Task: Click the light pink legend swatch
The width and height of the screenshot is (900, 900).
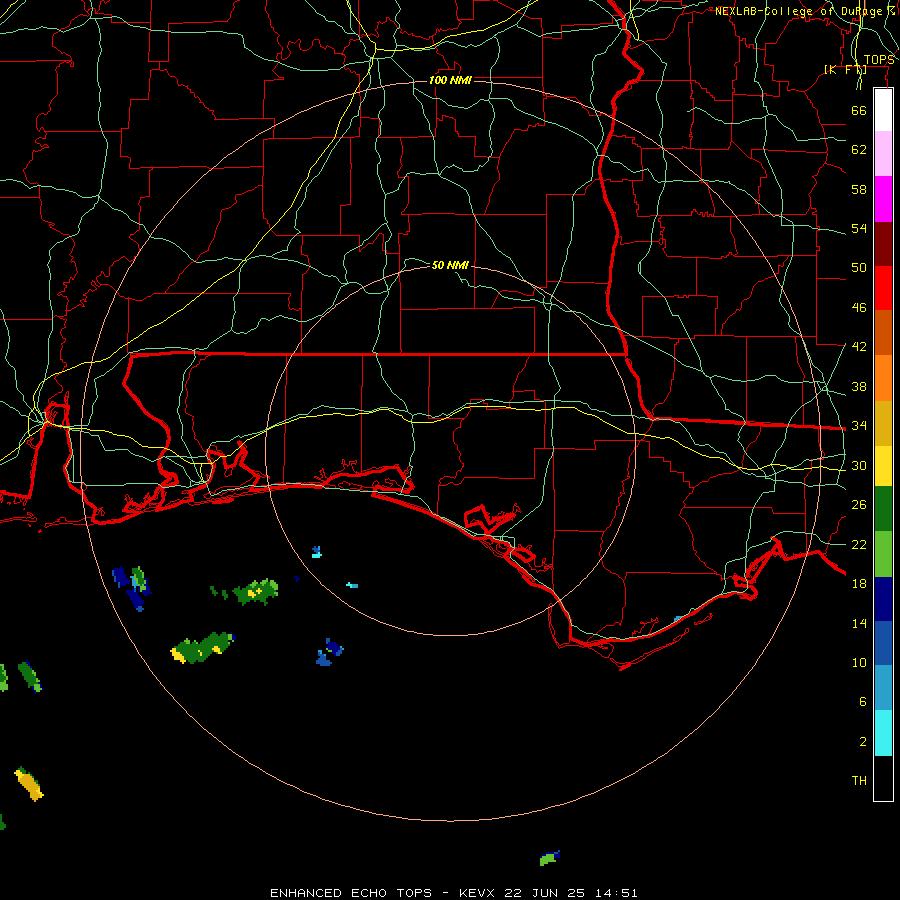Action: coord(883,154)
